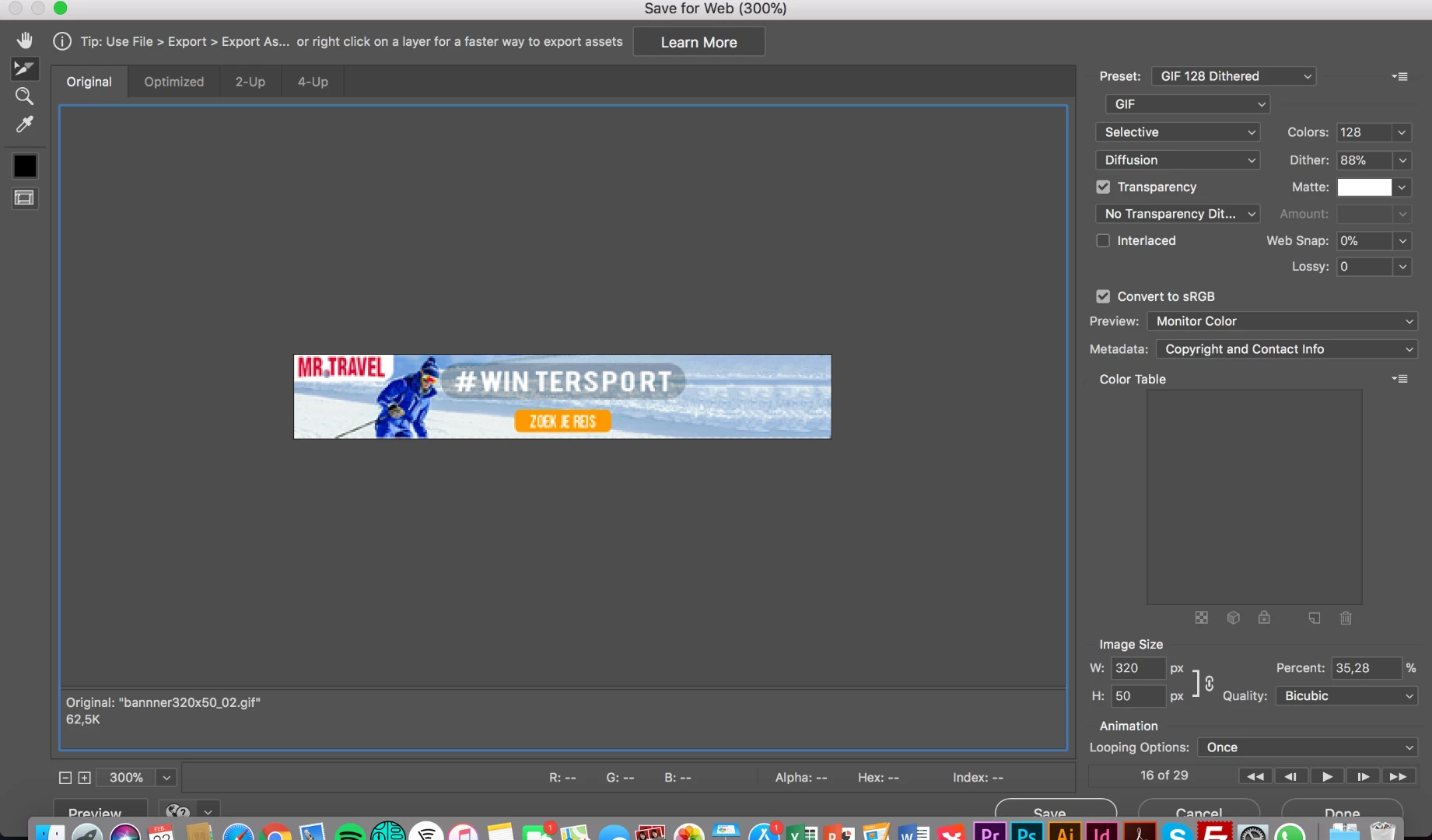Switch to the 2-Up tab
This screenshot has height=840, width=1432.
click(250, 82)
